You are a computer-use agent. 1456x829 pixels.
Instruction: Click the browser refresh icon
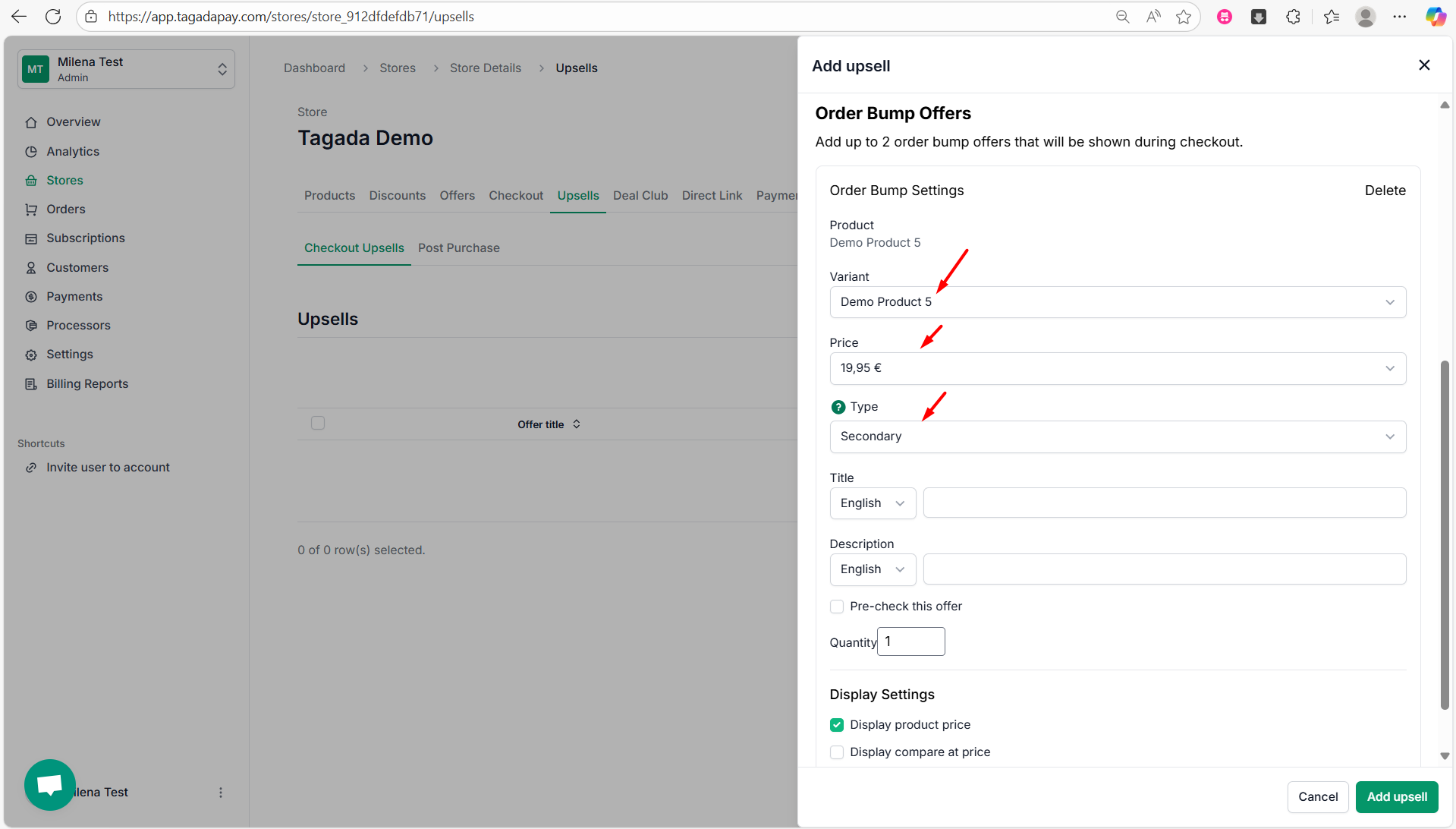click(x=53, y=17)
